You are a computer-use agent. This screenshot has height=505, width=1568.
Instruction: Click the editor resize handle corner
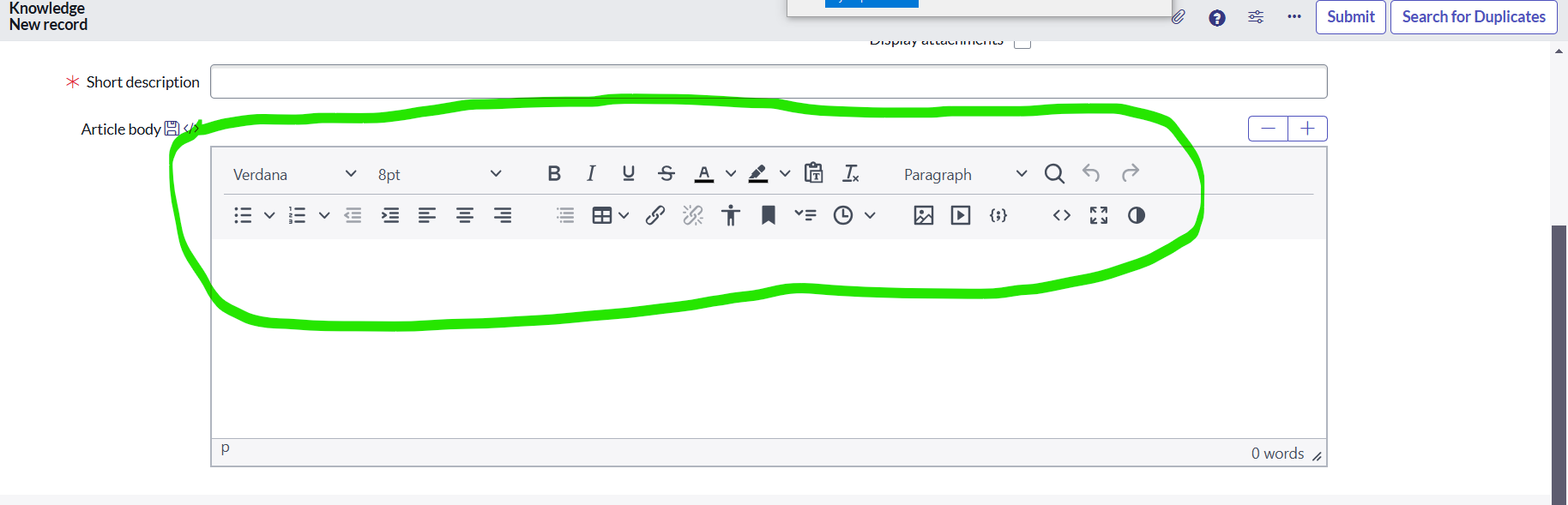tap(1317, 456)
